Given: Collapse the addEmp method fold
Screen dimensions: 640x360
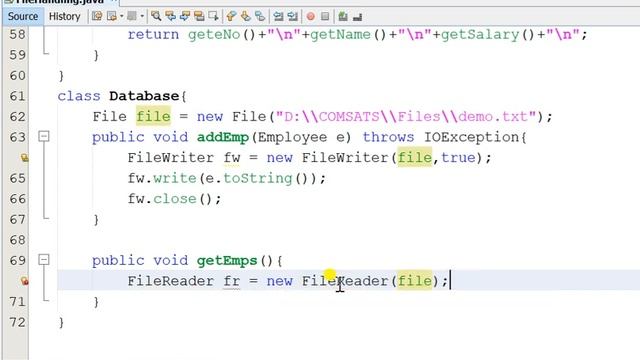Looking at the screenshot, I should [x=44, y=136].
